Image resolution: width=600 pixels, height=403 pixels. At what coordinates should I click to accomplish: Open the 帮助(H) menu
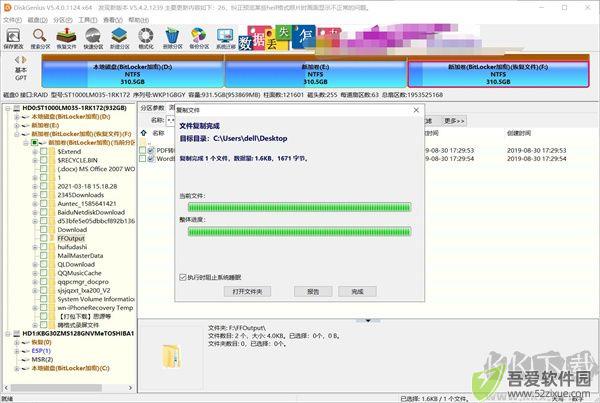[x=138, y=20]
